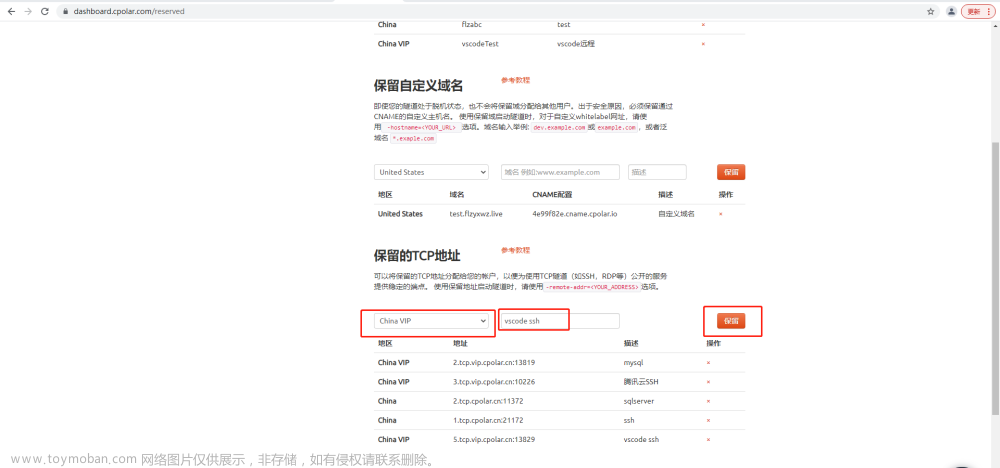1000x468 pixels.
Task: Select address '3.tcp.vip.cpolar.cn:10226'
Action: [494, 382]
